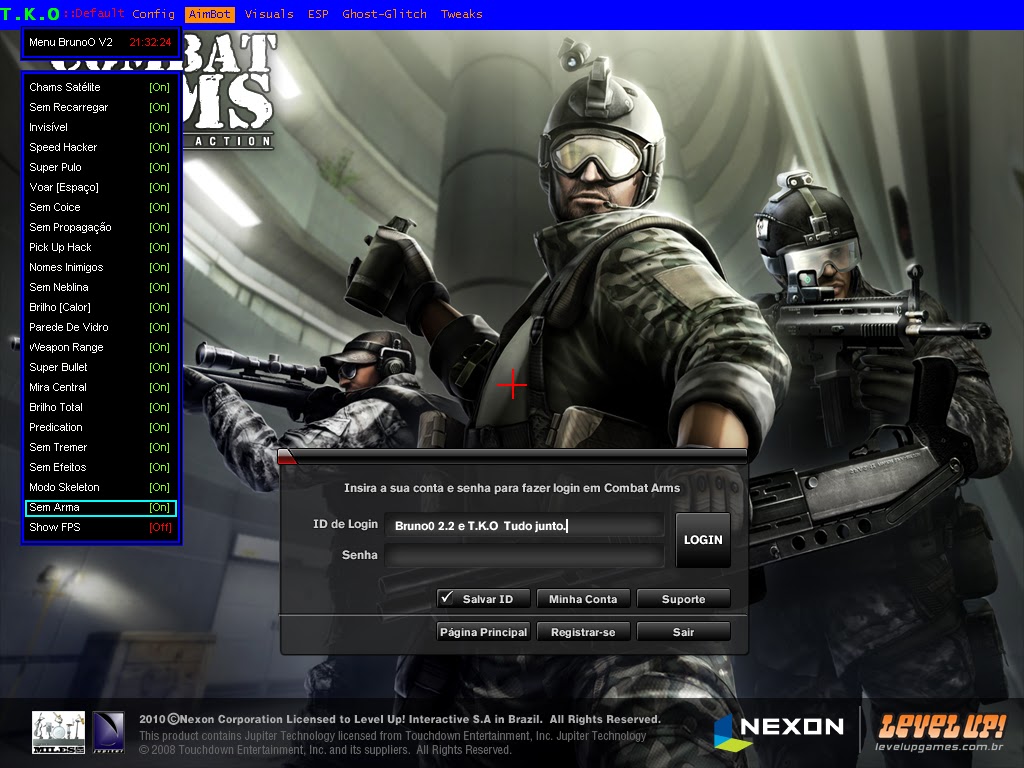Toggle Speed Hacker option

100,147
